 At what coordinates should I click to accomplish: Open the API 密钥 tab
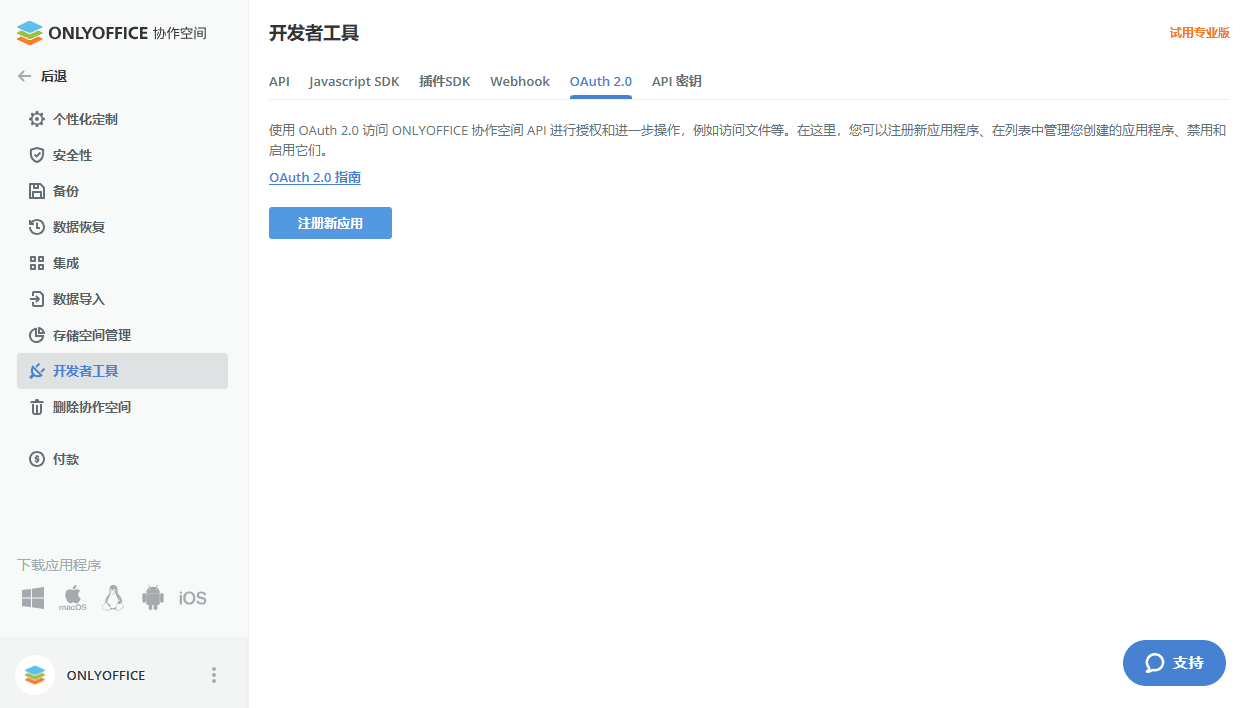[x=677, y=81]
